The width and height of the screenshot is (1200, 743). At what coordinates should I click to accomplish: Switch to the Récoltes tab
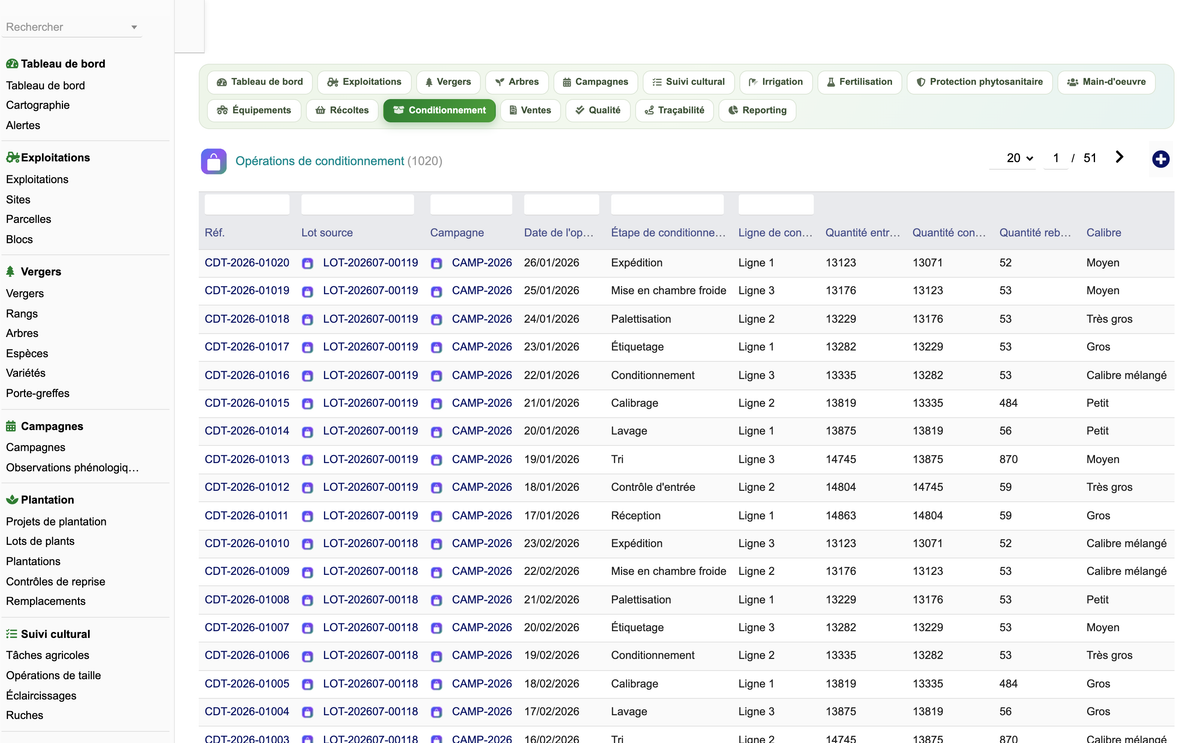tap(342, 110)
